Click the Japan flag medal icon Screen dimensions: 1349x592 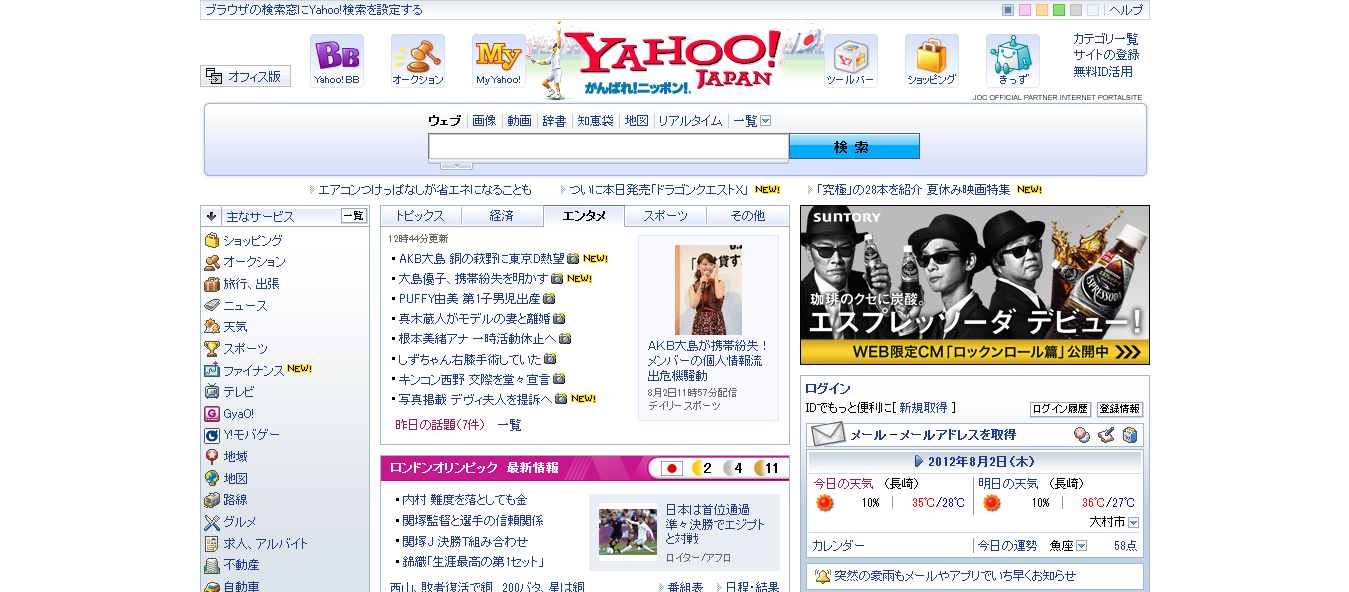click(673, 468)
